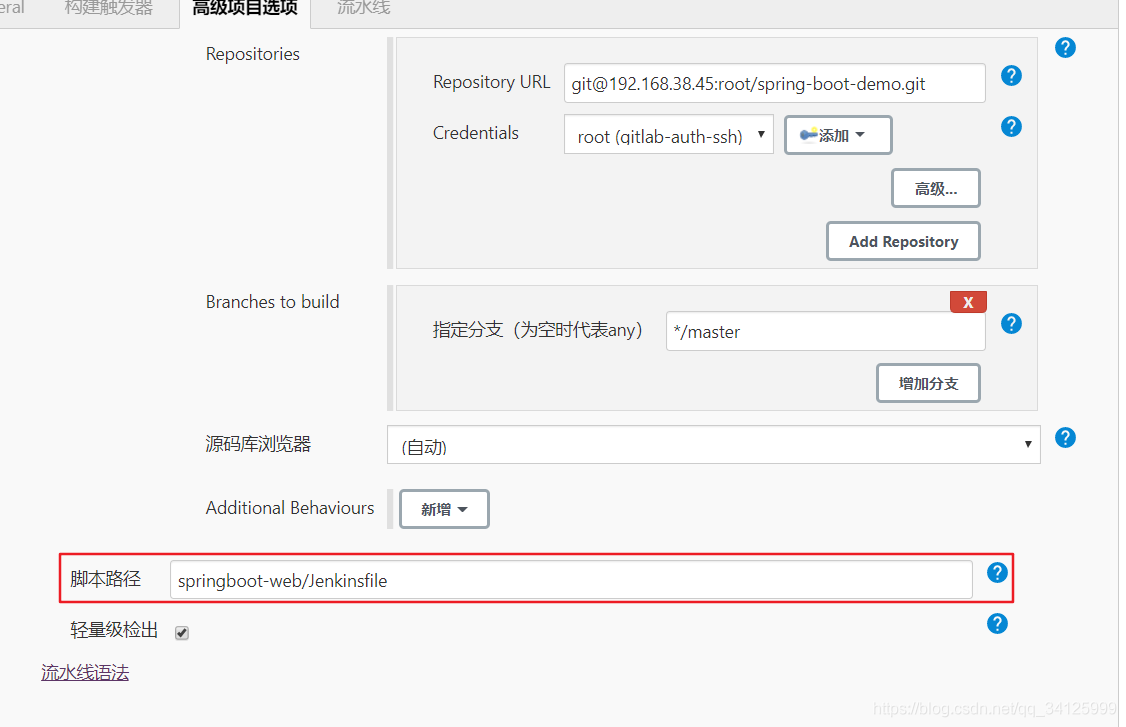The width and height of the screenshot is (1126, 727).
Task: Focus the branch specifier */master field
Action: (825, 331)
